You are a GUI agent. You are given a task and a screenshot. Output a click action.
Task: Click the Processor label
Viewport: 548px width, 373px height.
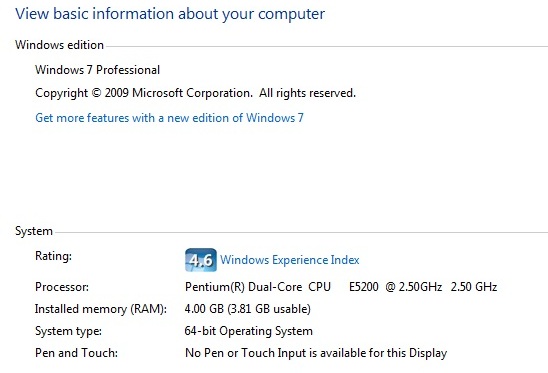point(62,287)
